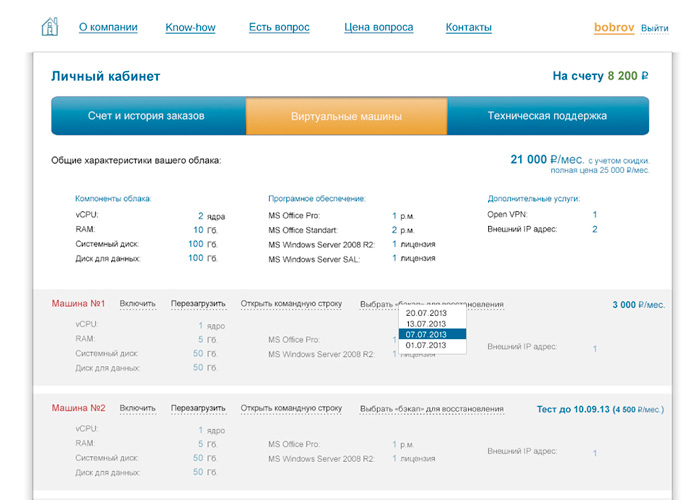Click Выйти to log out

coord(654,28)
